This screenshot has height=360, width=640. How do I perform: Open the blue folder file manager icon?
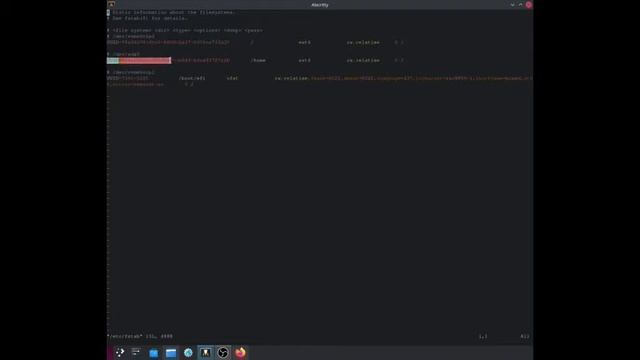tap(153, 353)
